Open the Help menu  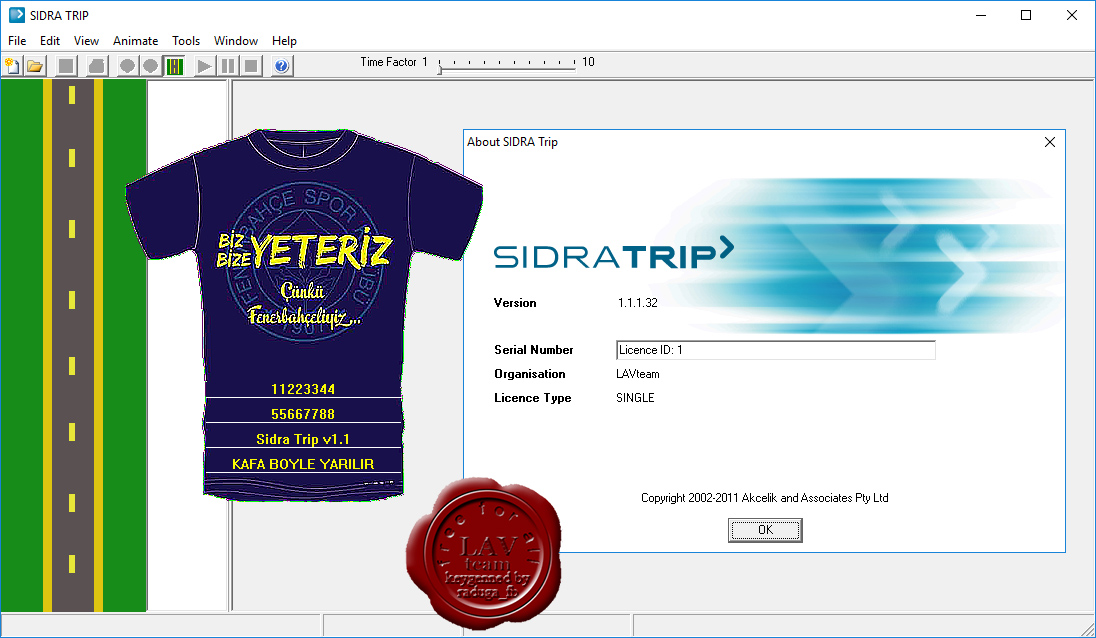point(284,41)
